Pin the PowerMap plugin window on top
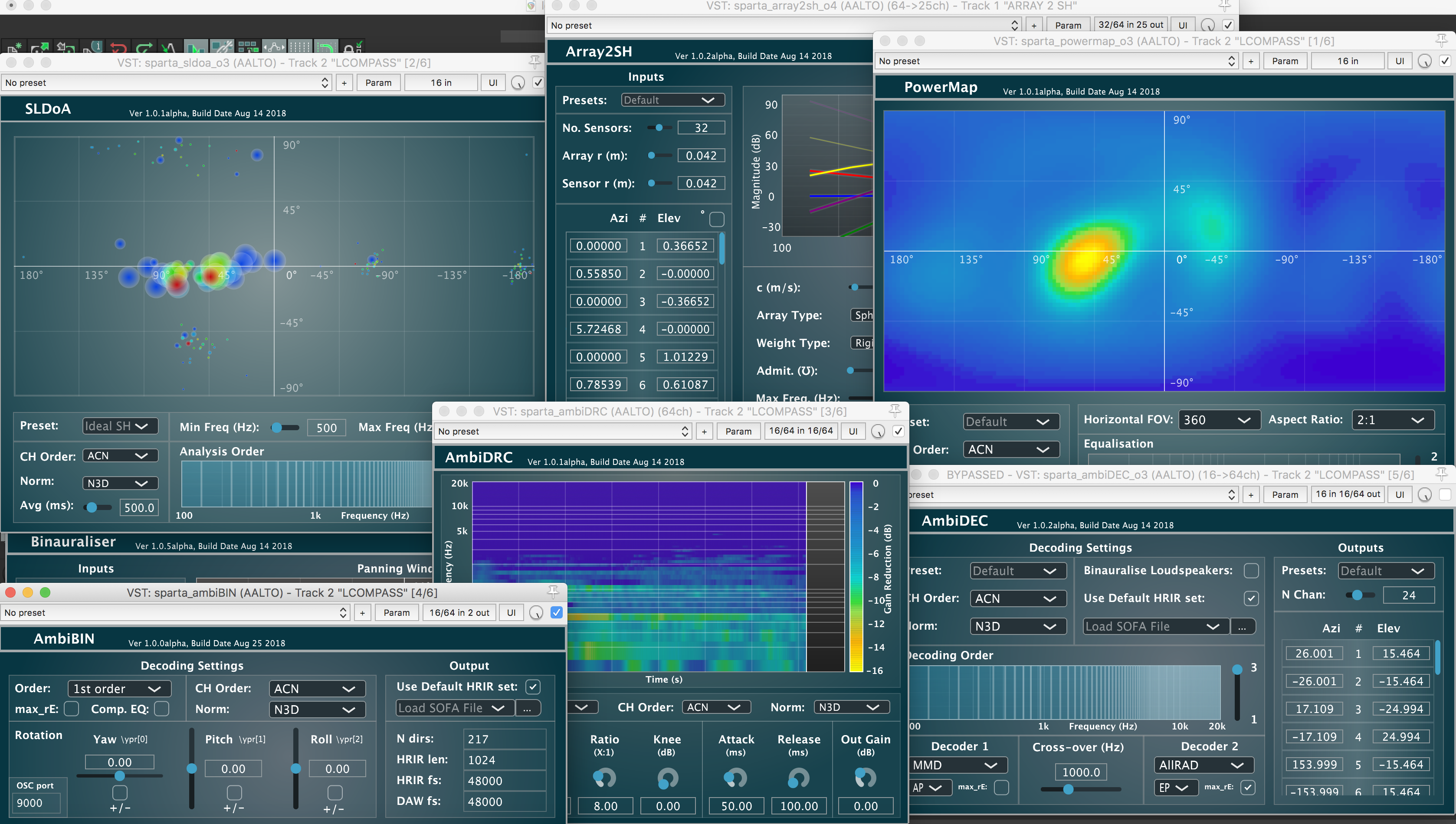Screen dimensions: 1456x824 [x=1441, y=40]
